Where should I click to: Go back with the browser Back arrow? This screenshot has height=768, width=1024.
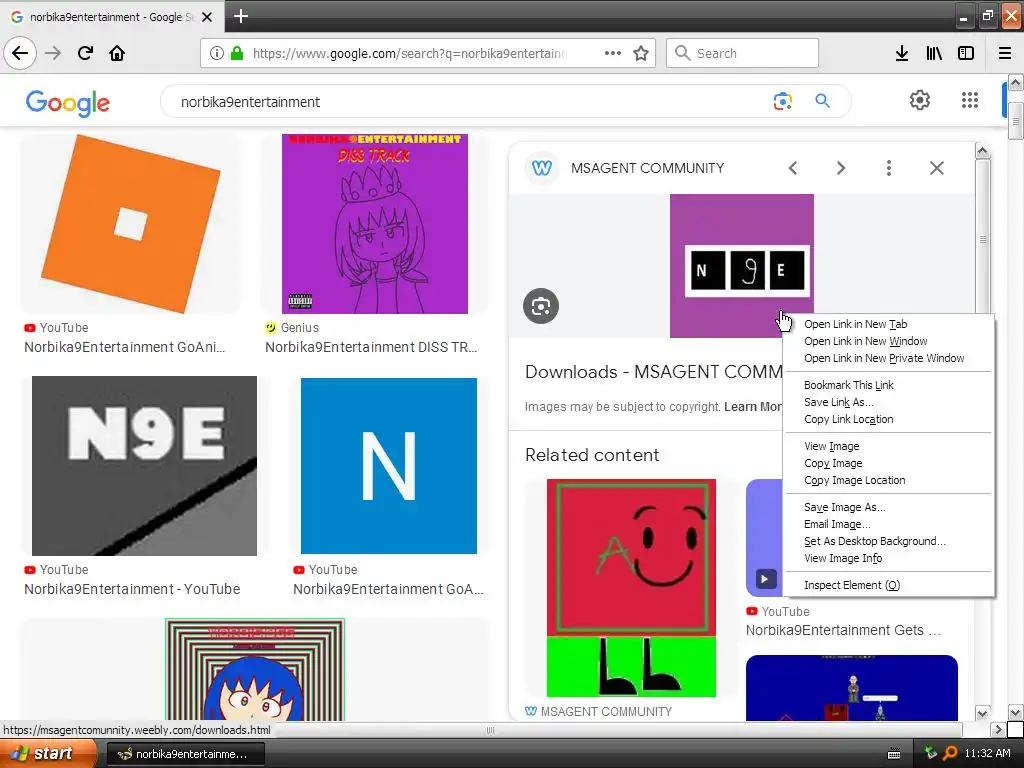click(x=20, y=53)
